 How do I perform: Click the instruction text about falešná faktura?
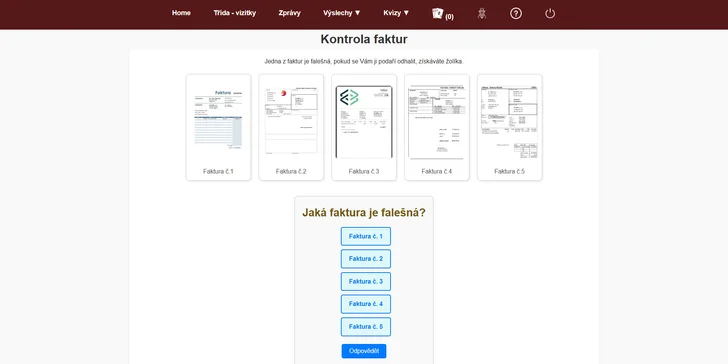[364, 61]
